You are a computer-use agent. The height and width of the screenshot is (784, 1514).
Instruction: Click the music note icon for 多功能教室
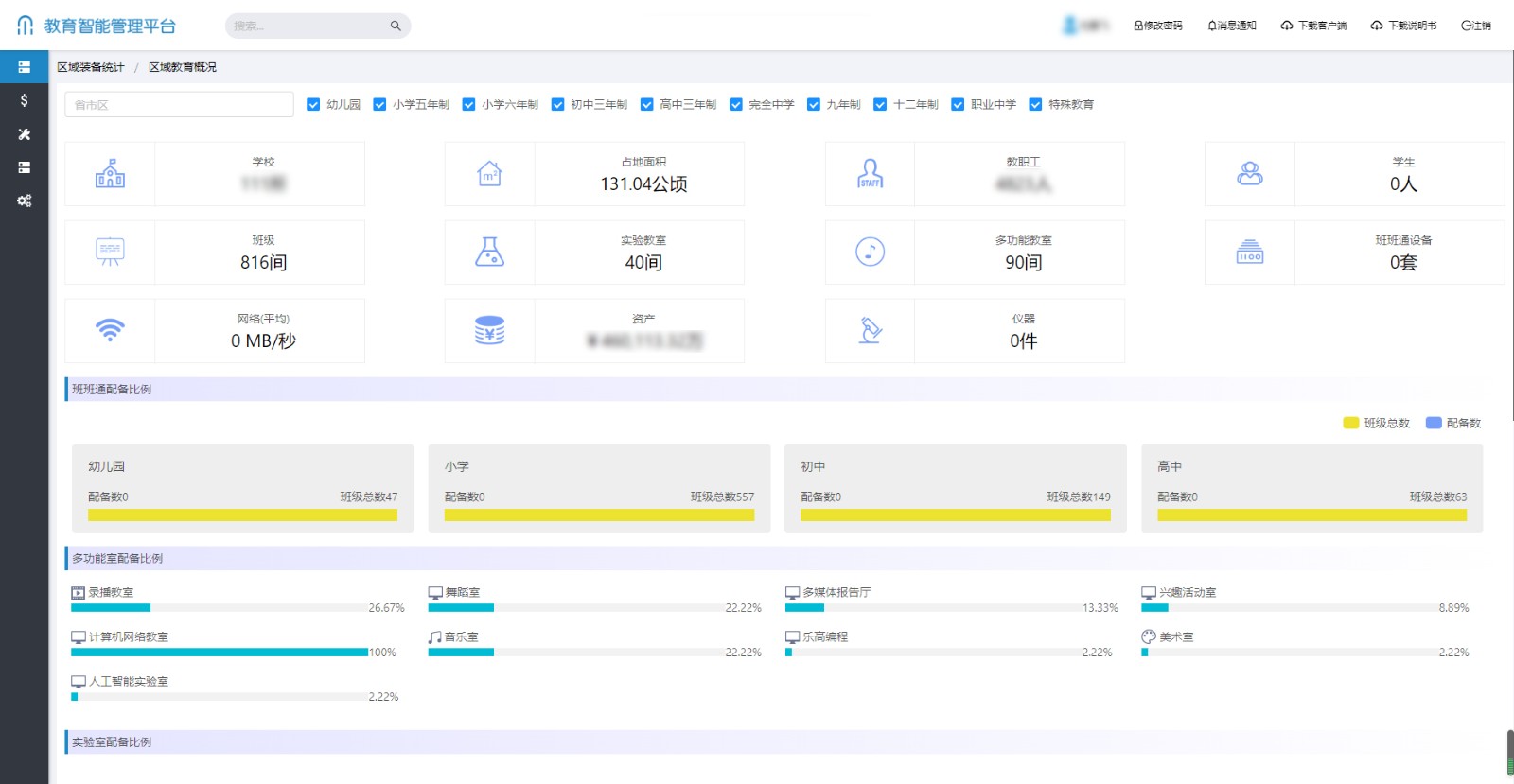[870, 253]
